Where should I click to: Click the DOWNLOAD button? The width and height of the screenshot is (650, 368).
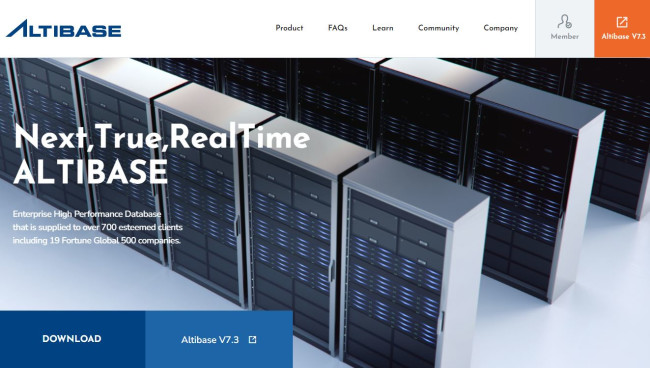[x=72, y=339]
